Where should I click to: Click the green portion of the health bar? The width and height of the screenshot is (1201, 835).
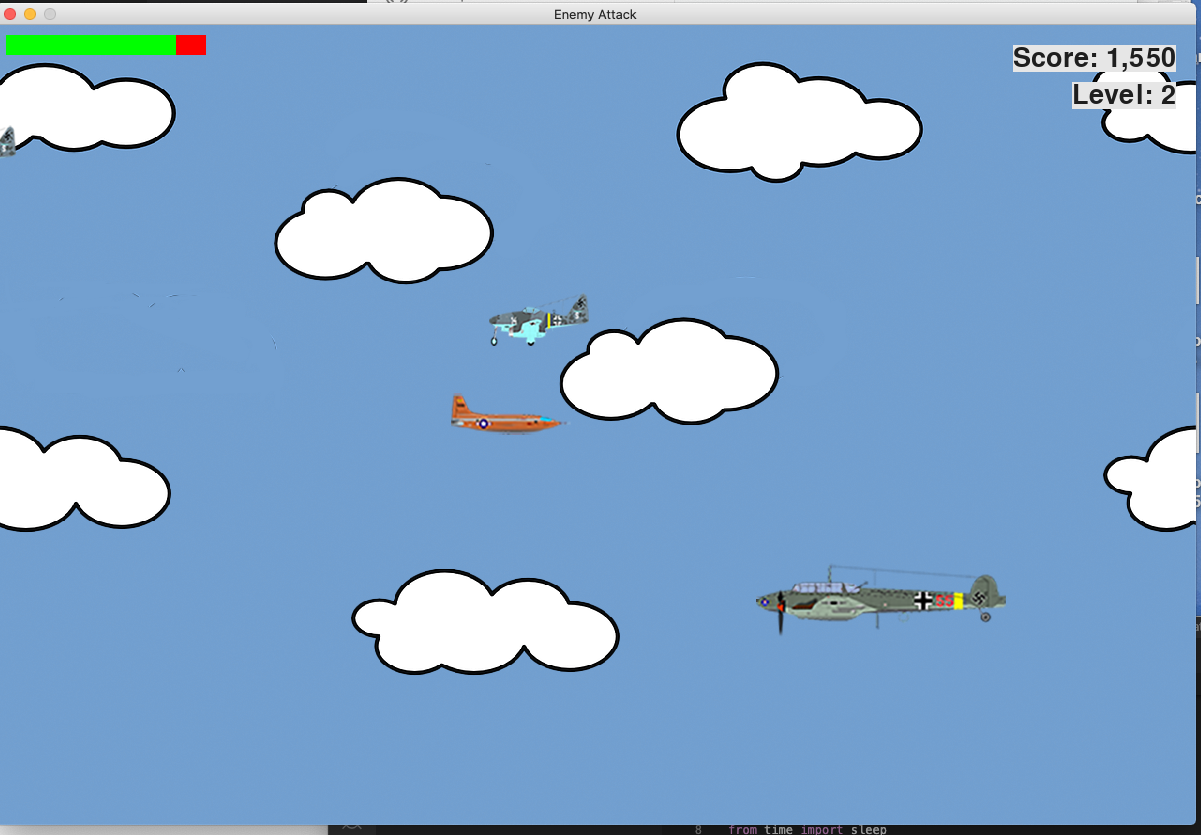point(90,45)
